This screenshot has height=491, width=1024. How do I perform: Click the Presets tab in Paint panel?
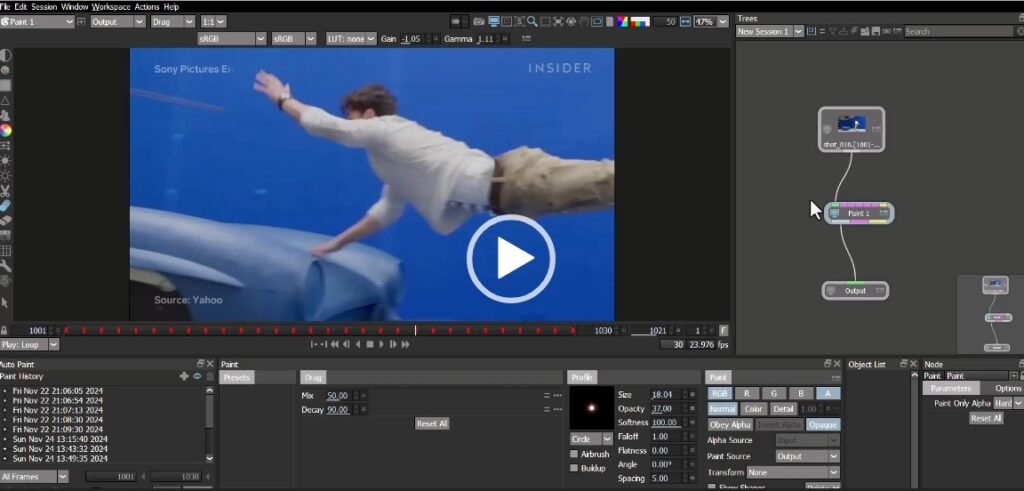click(237, 377)
